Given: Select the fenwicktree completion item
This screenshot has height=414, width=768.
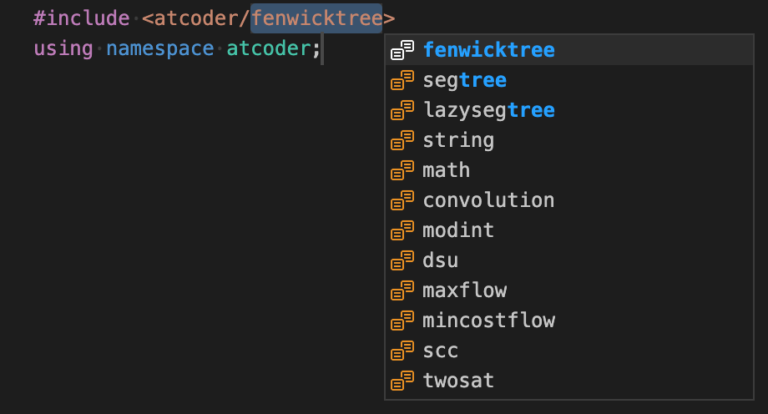Looking at the screenshot, I should pyautogui.click(x=569, y=50).
